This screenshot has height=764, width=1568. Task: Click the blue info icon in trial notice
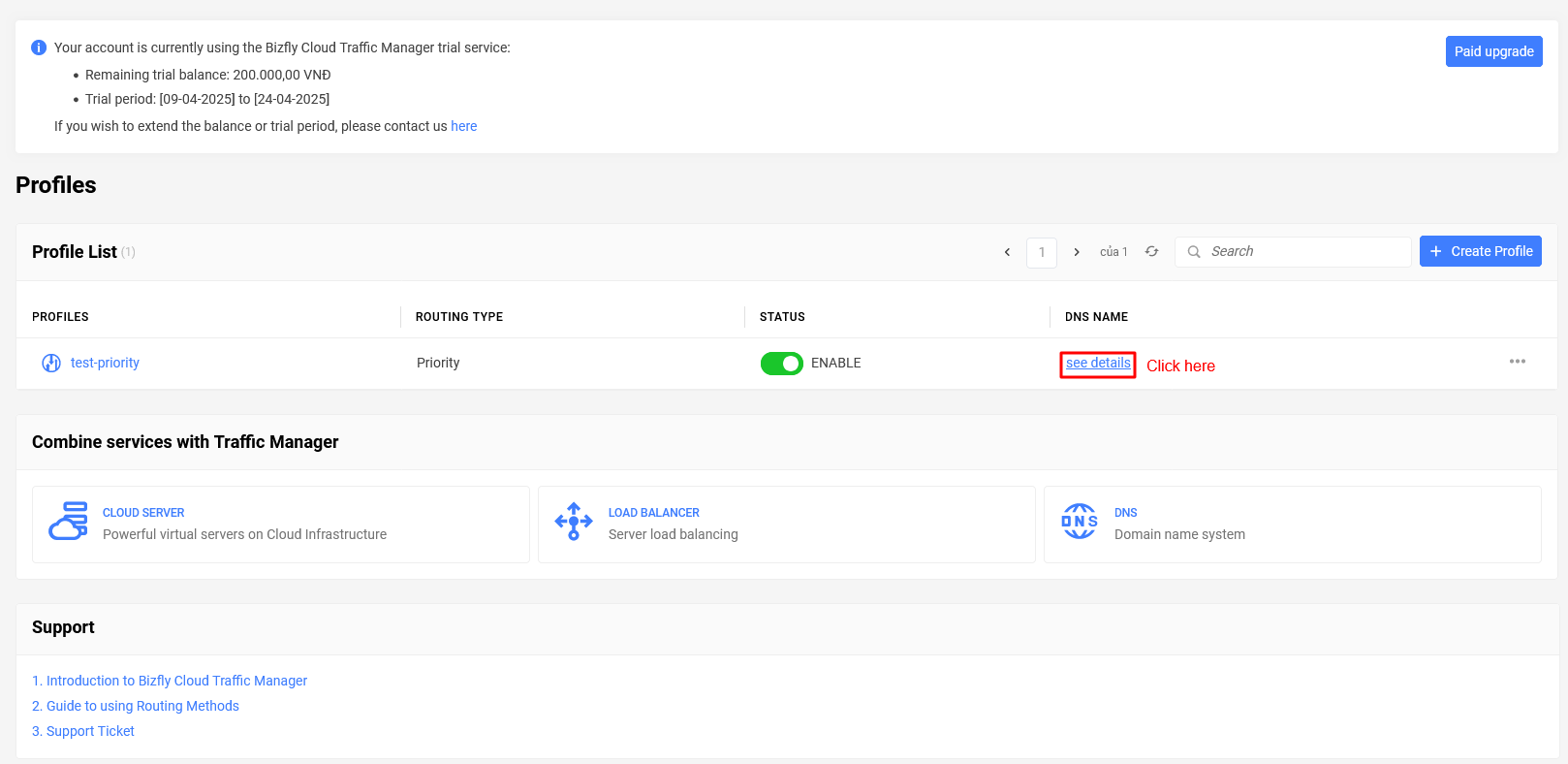click(39, 48)
